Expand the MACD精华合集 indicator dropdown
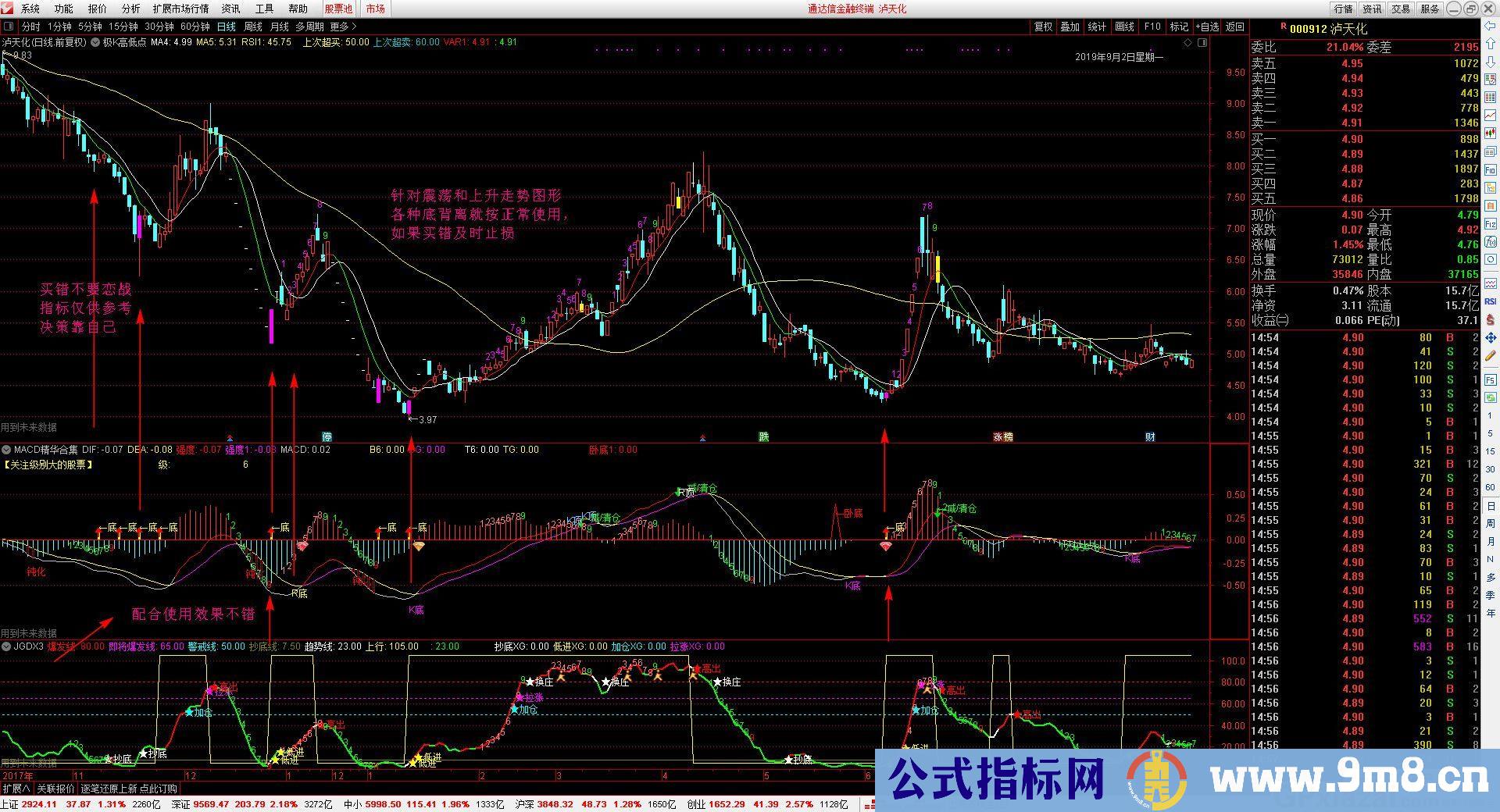This screenshot has width=1500, height=812. pos(6,450)
